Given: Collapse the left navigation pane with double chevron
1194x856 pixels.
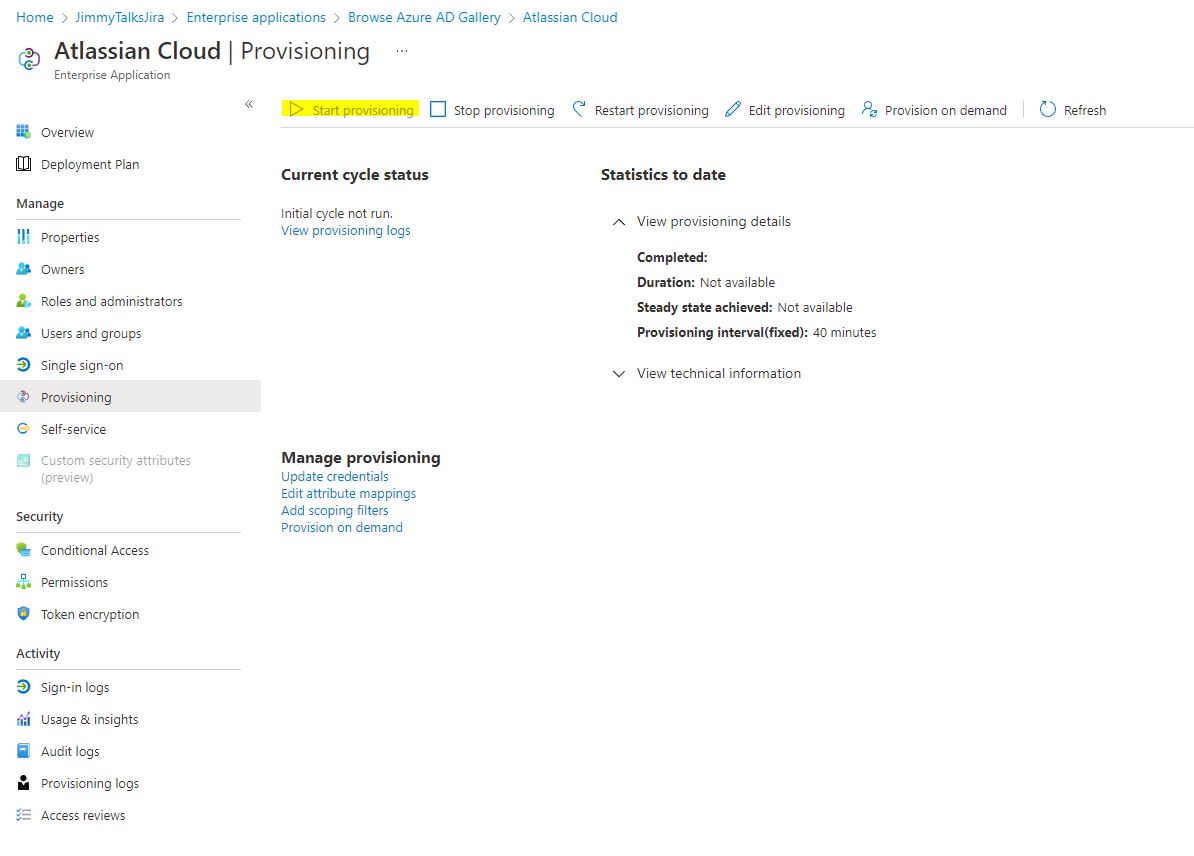Looking at the screenshot, I should (249, 103).
